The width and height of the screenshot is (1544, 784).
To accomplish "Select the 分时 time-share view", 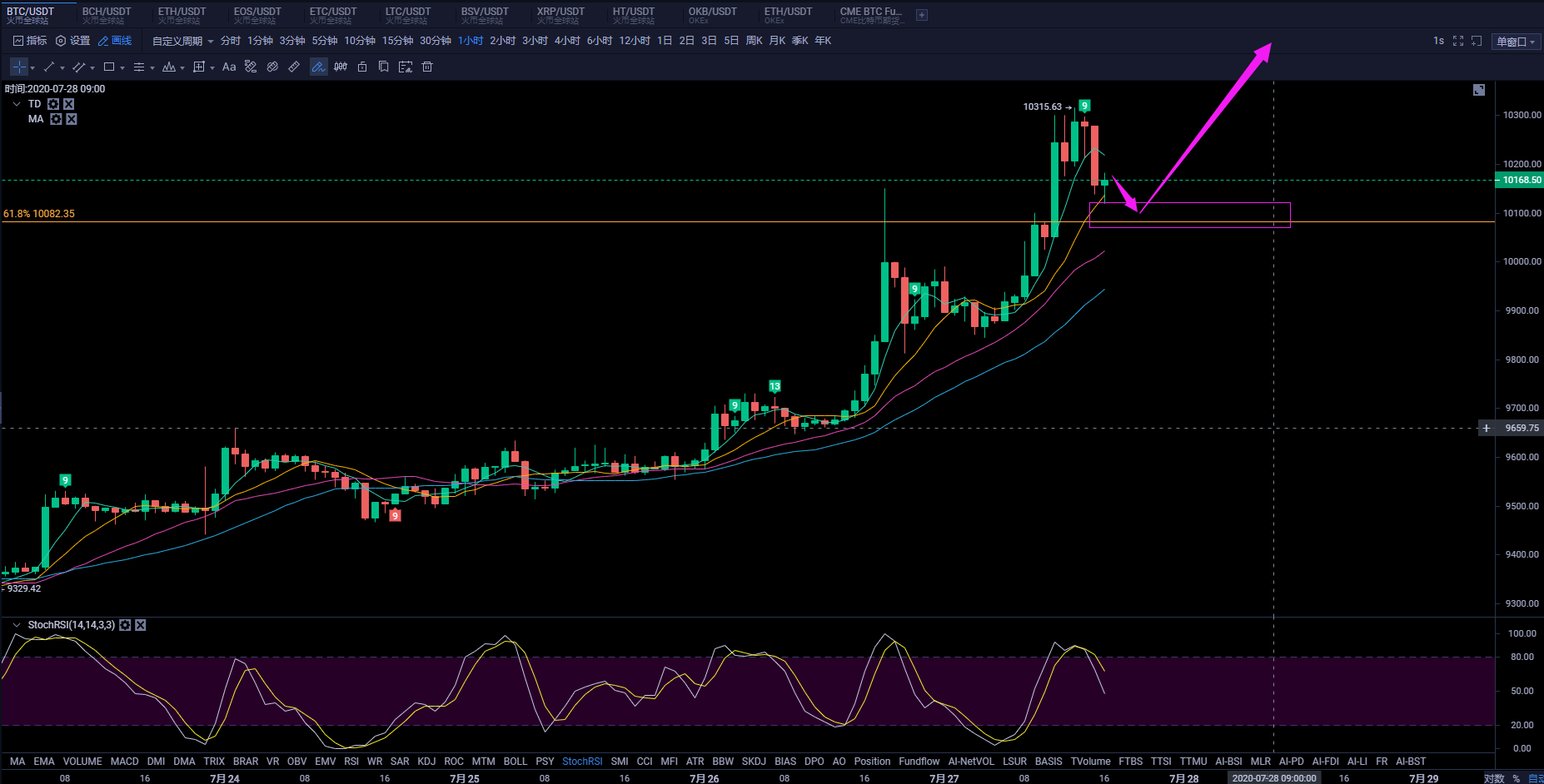I will click(231, 41).
